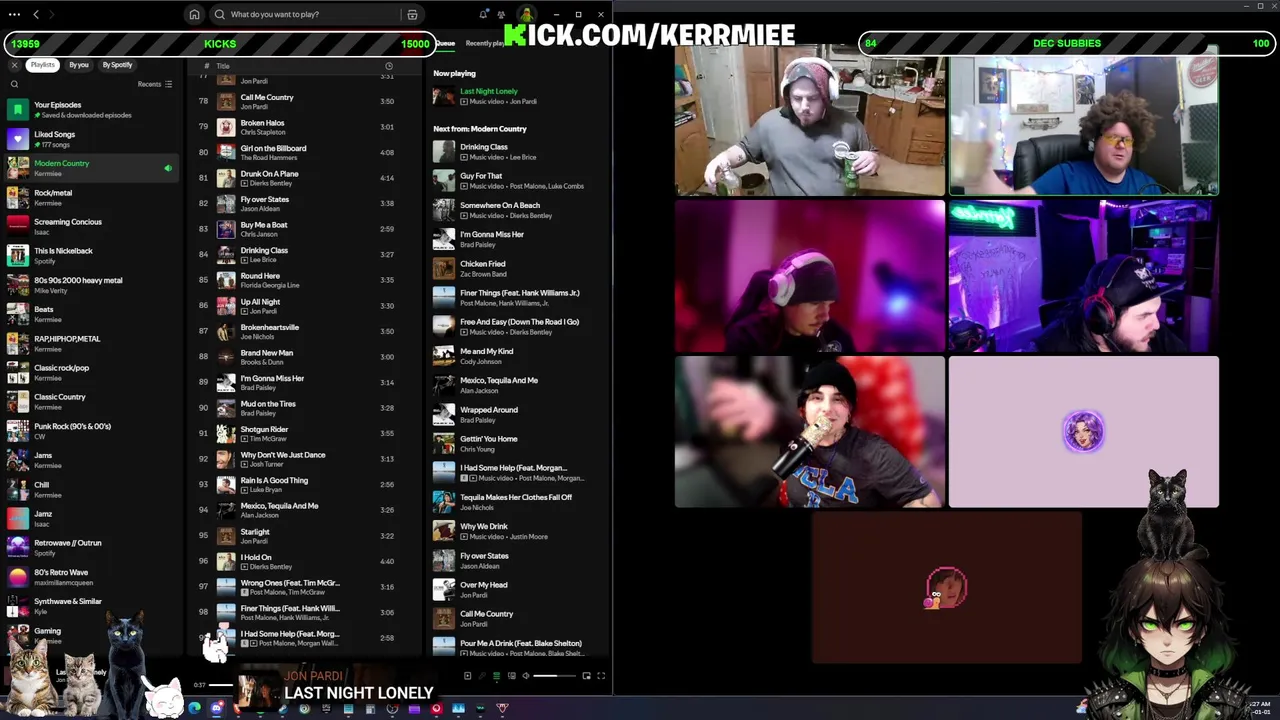The width and height of the screenshot is (1280, 720).
Task: Click the library search magnifier icon
Action: pos(14,84)
